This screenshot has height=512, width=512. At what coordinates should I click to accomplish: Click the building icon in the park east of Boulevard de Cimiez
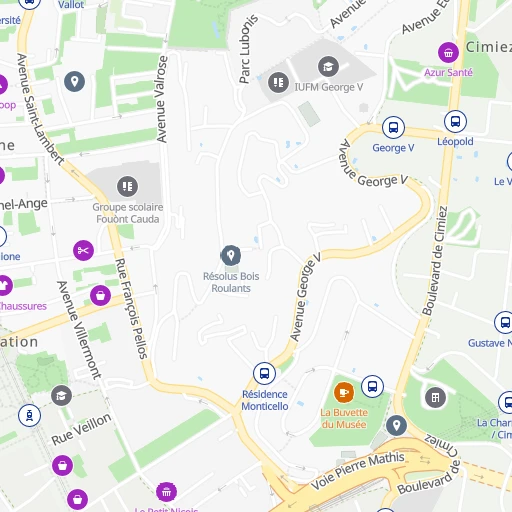tap(435, 398)
